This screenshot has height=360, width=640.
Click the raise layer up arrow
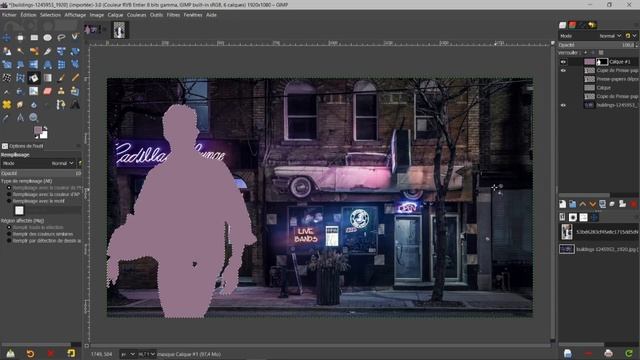coord(582,204)
